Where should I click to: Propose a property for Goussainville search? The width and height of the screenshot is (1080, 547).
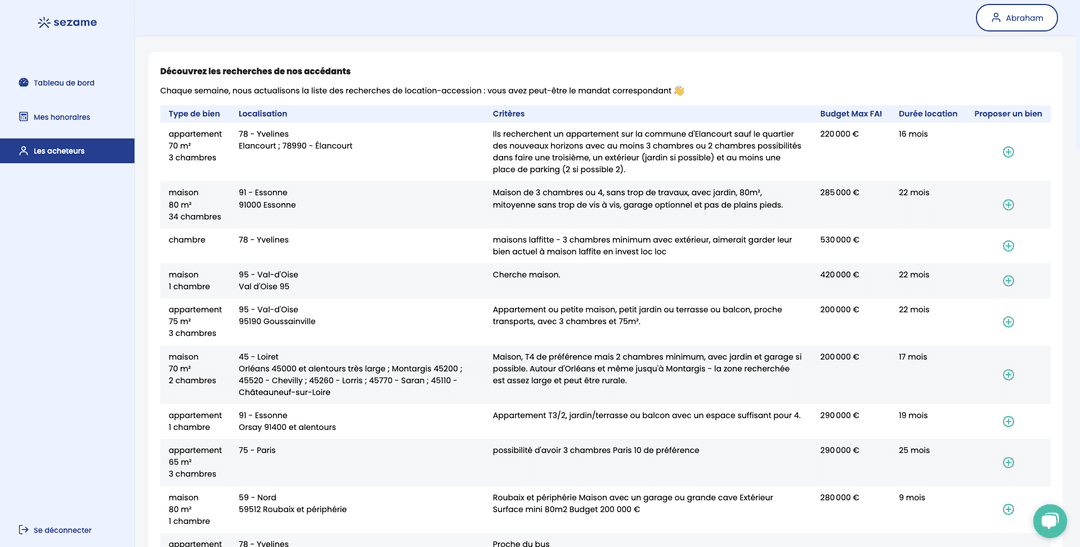pos(1008,322)
